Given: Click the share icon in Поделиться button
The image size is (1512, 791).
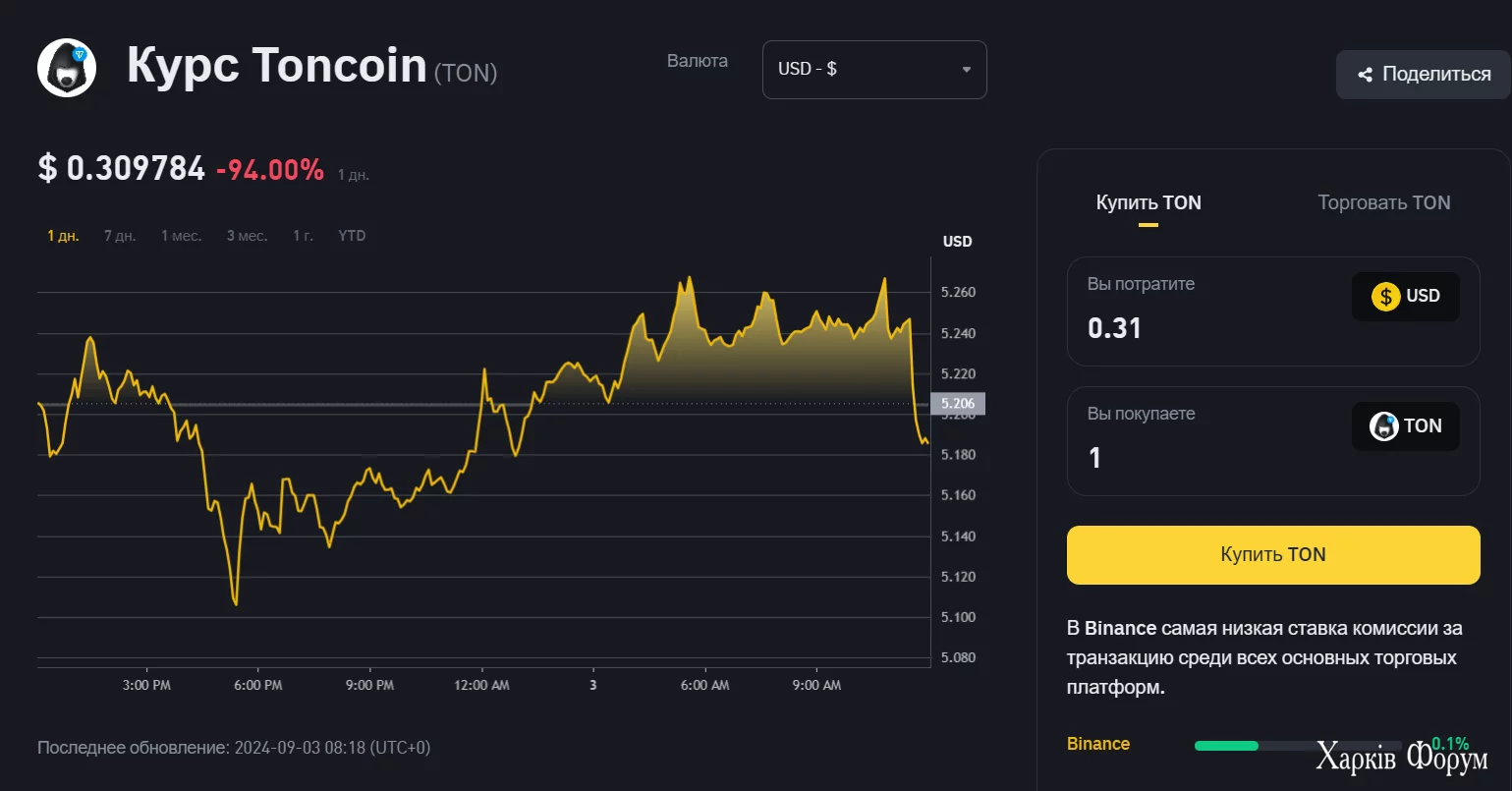Looking at the screenshot, I should [1365, 75].
